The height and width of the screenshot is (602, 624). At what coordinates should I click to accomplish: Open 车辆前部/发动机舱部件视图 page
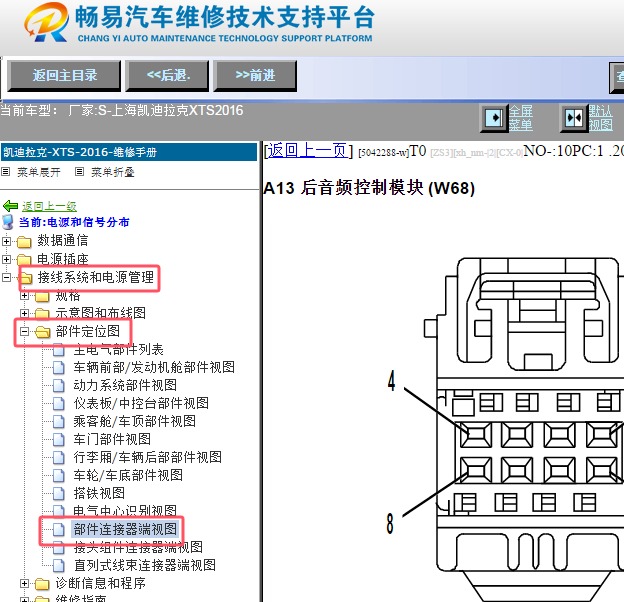coord(154,367)
